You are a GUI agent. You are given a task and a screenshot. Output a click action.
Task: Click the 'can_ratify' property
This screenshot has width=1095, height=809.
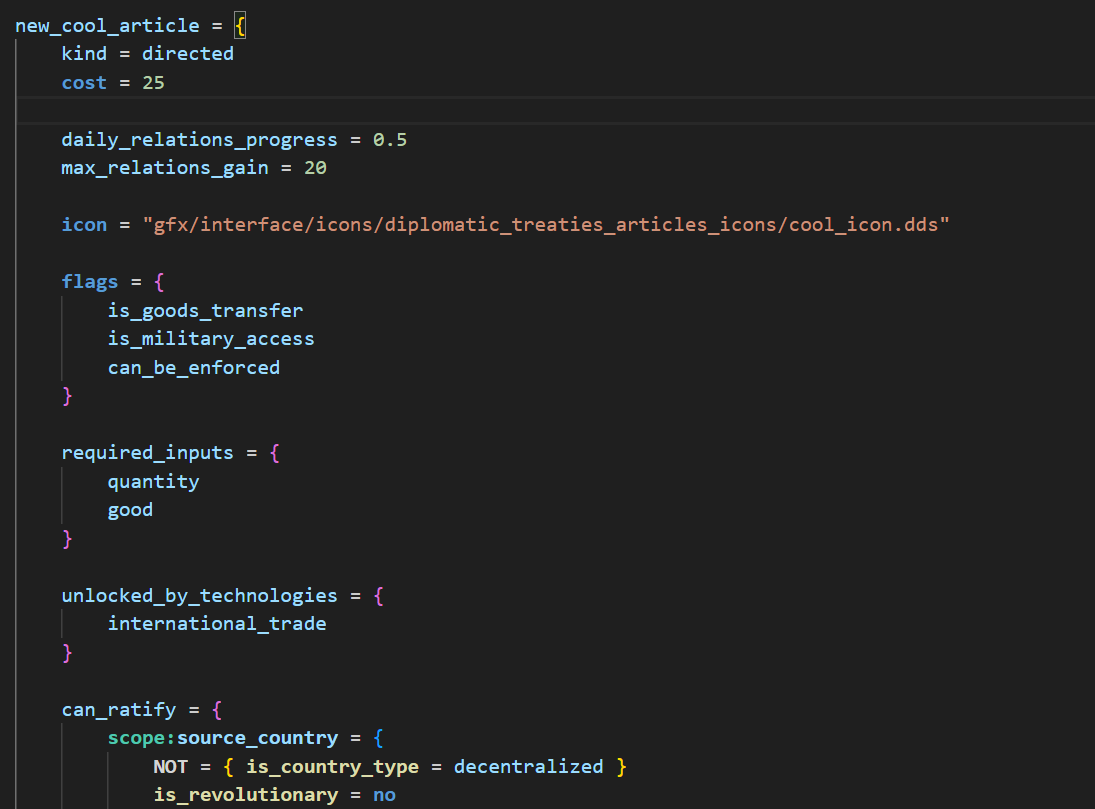119,710
